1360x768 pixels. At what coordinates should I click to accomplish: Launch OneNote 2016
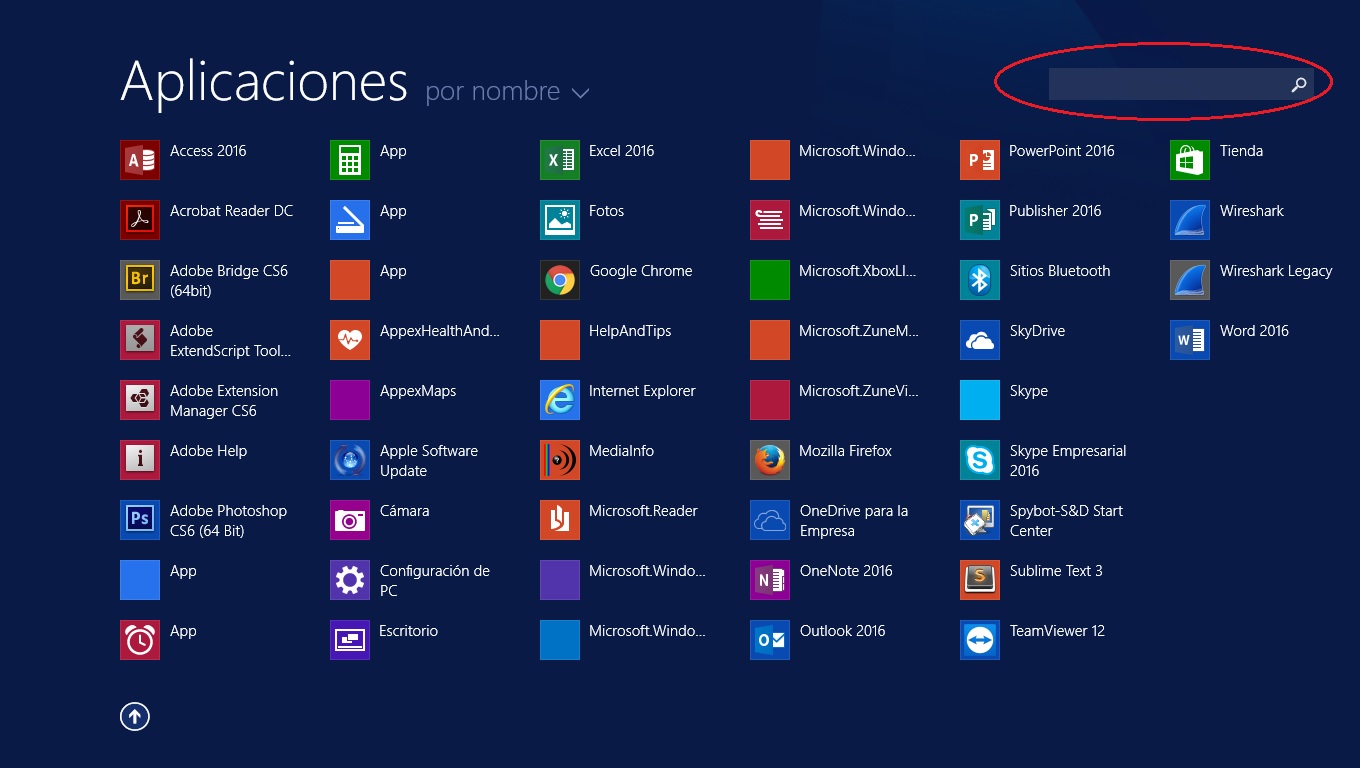770,580
